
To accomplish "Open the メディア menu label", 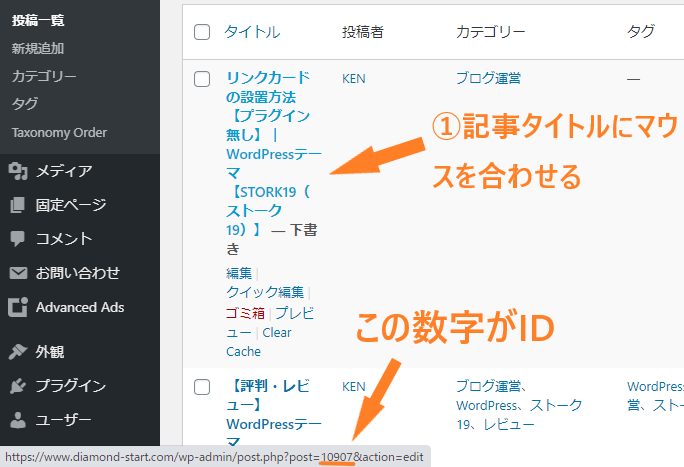I will coord(64,171).
